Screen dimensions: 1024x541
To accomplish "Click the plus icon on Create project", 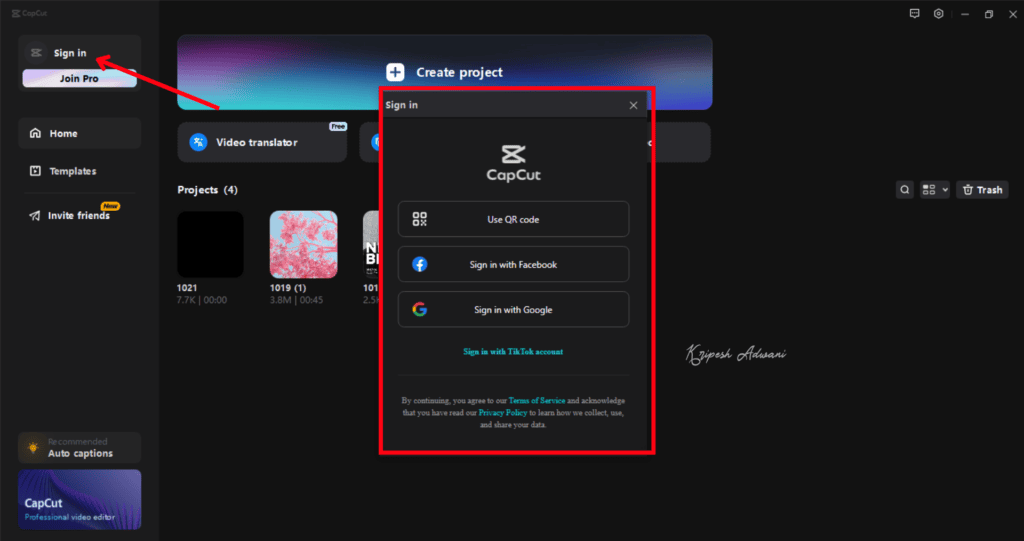I will (395, 73).
